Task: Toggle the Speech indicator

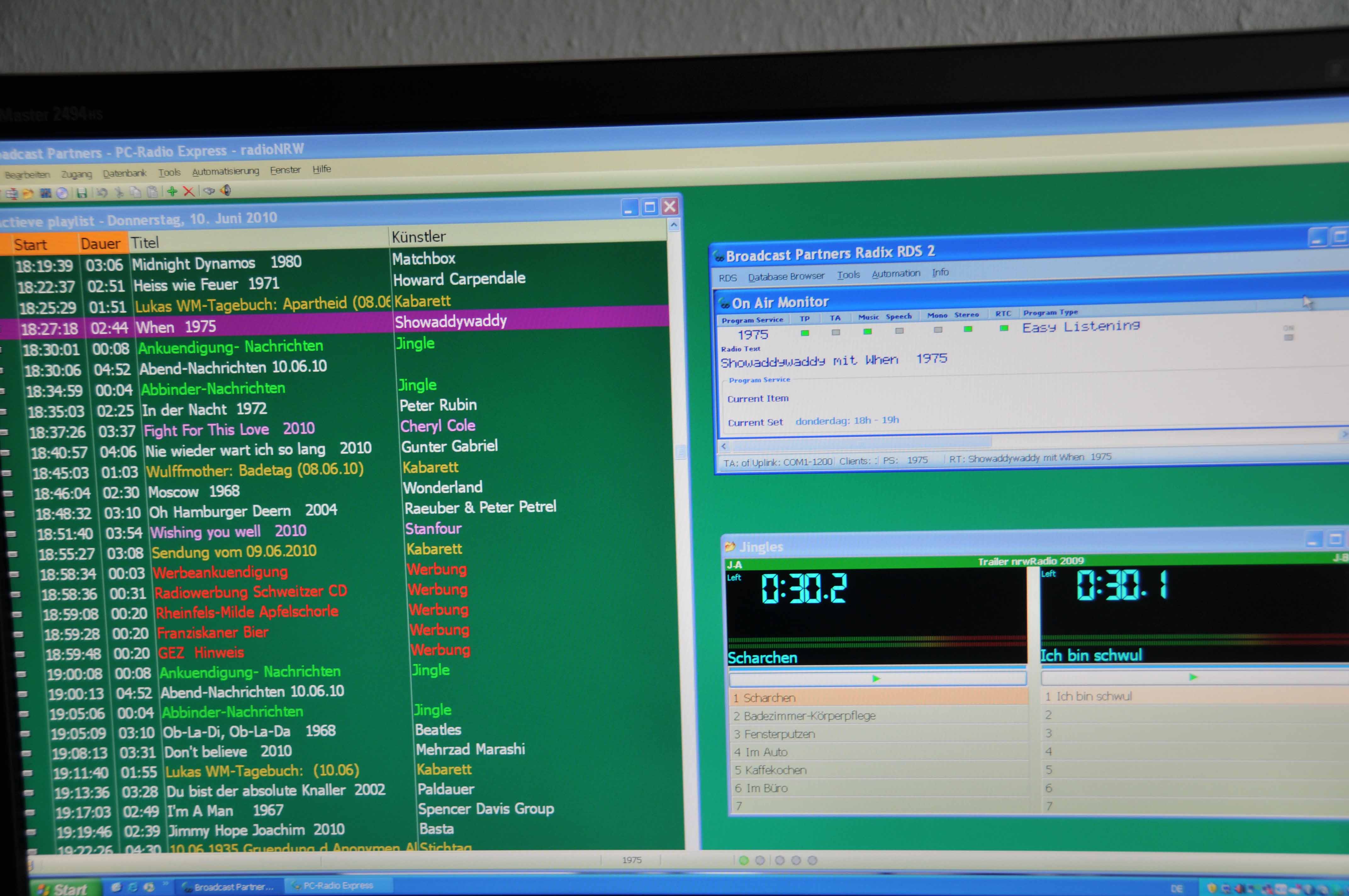Action: [899, 331]
